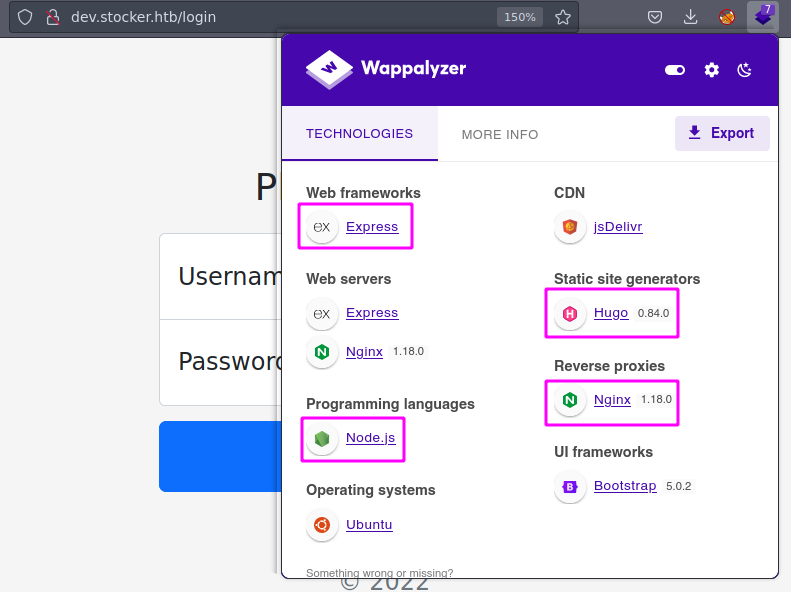This screenshot has height=592, width=791.
Task: Click the 'Web frameworks' category heading
Action: [363, 193]
